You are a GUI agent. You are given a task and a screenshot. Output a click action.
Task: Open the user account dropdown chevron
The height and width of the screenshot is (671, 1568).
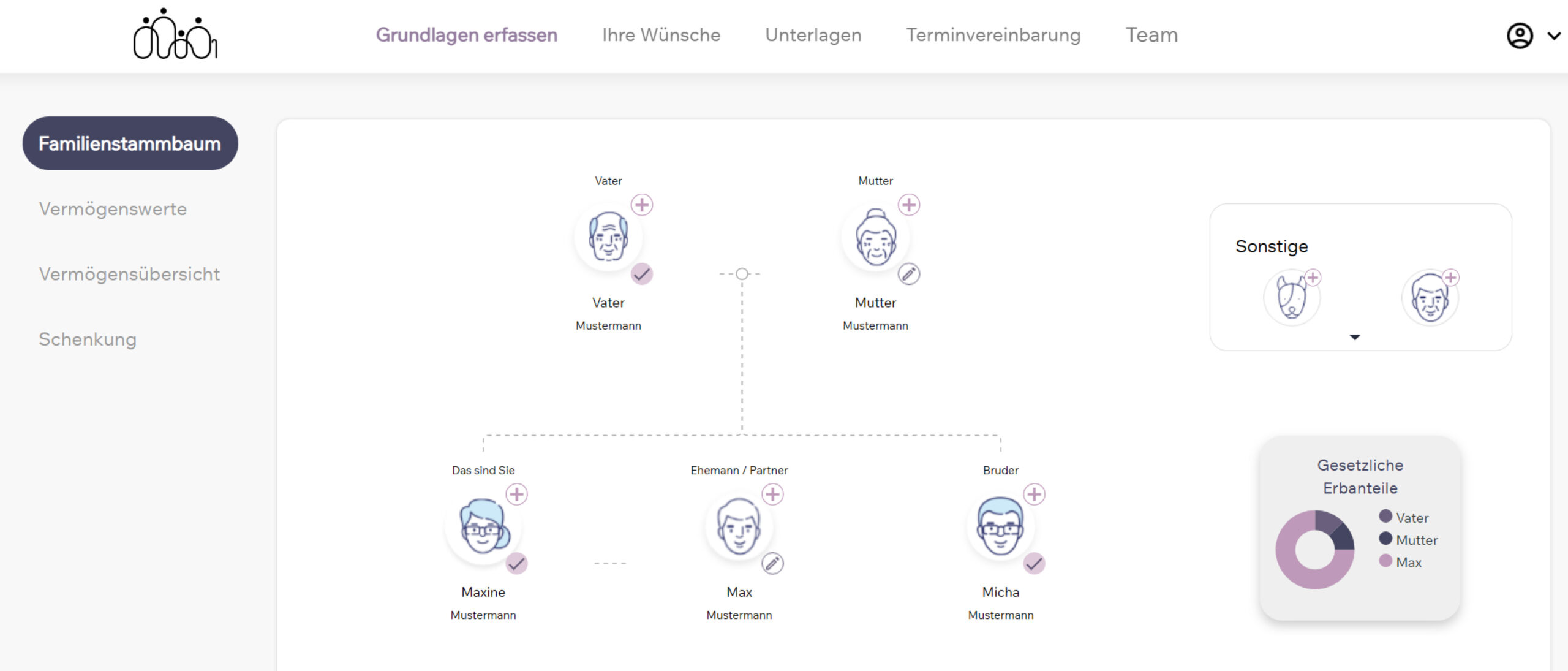pos(1554,36)
